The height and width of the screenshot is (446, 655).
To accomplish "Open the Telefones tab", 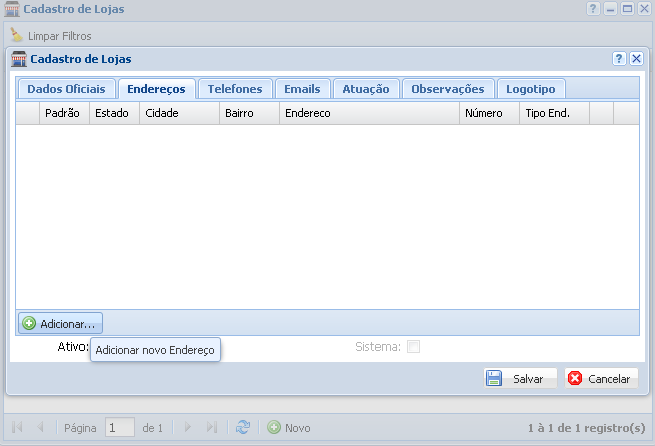I will coord(235,89).
